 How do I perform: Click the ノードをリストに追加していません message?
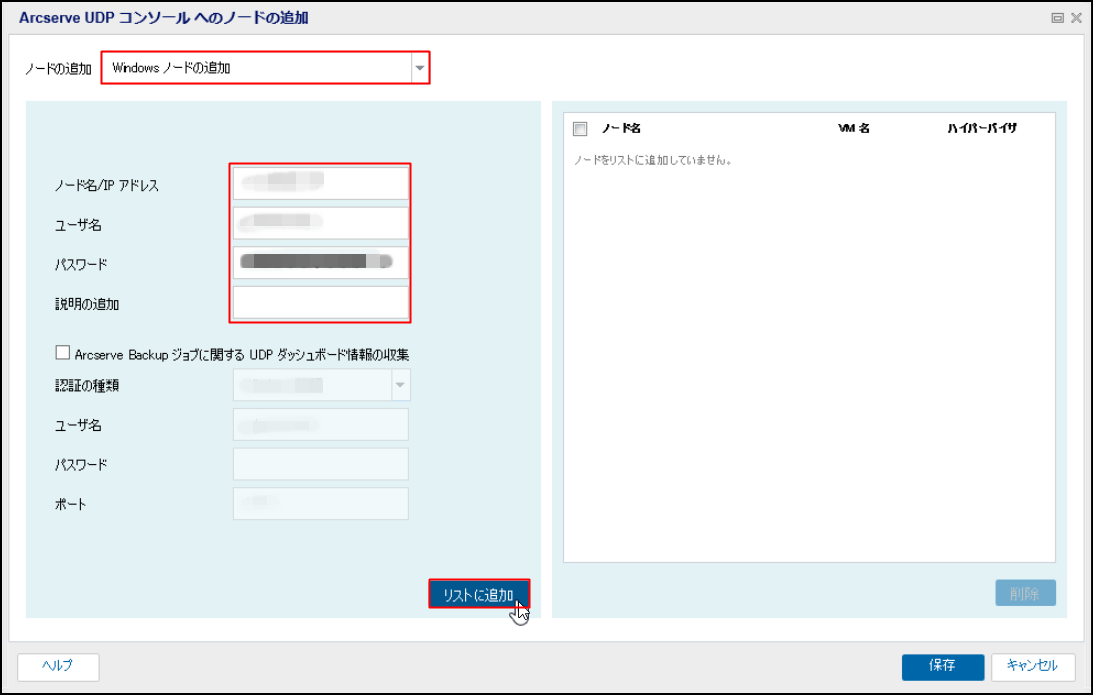652,160
